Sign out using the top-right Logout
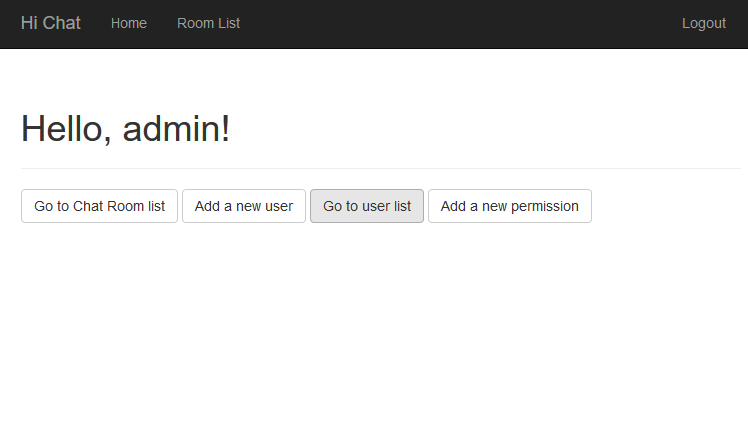Screen dimensions: 748x441 pyautogui.click(x=703, y=23)
